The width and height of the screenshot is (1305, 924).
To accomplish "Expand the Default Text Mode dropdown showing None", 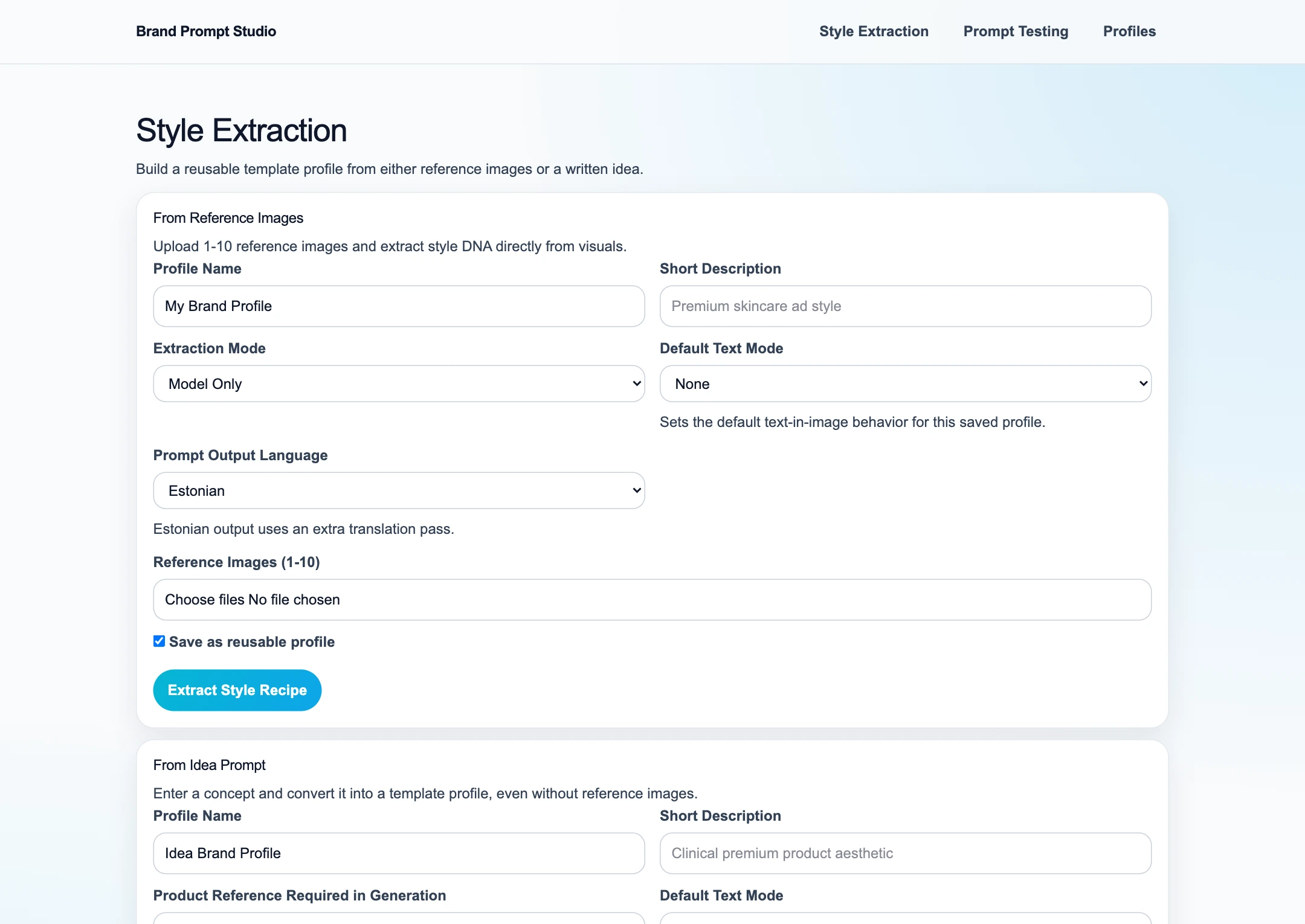I will point(905,383).
